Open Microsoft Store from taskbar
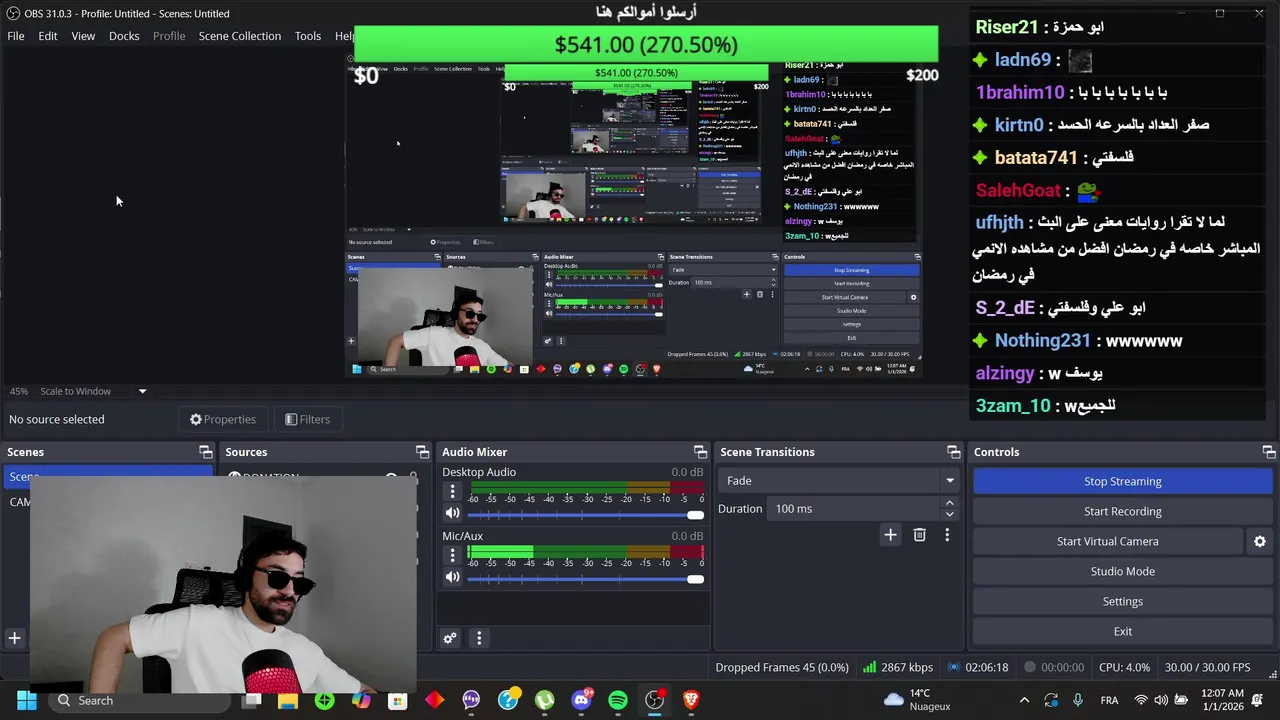Viewport: 1280px width, 720px height. point(397,700)
